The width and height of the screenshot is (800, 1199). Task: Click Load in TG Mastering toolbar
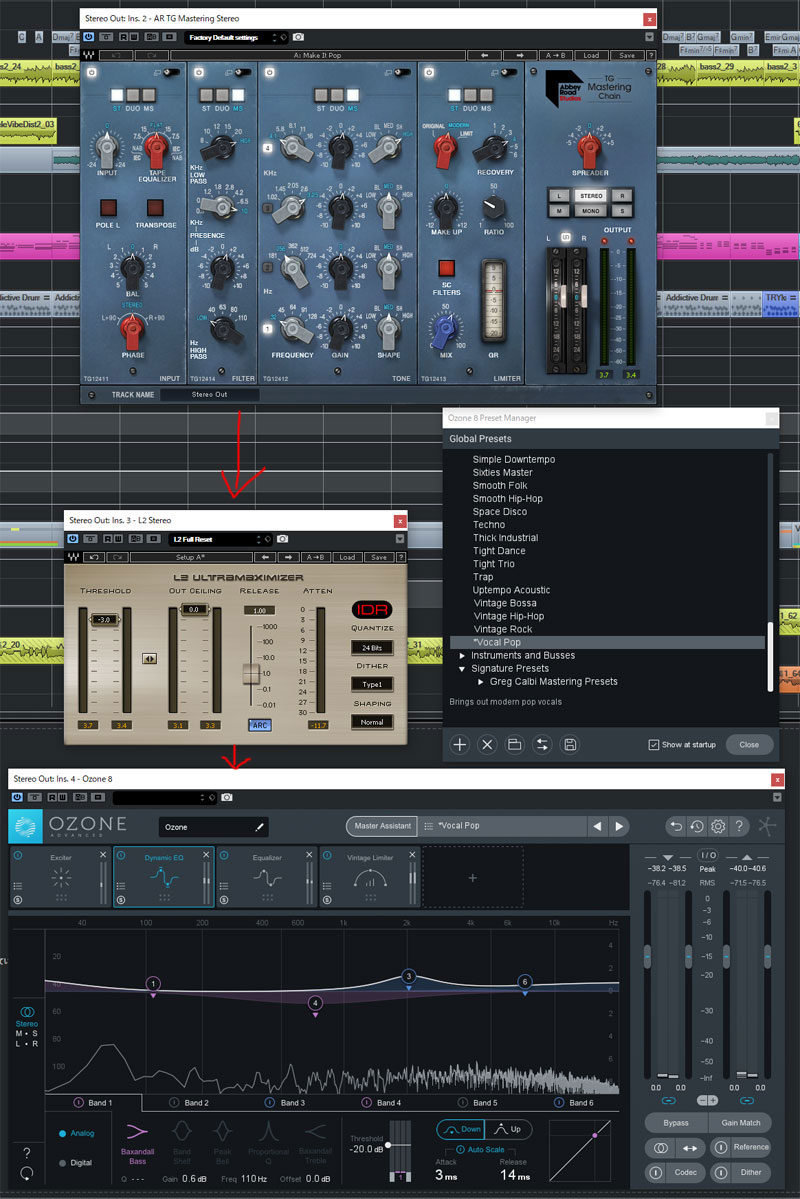point(591,55)
